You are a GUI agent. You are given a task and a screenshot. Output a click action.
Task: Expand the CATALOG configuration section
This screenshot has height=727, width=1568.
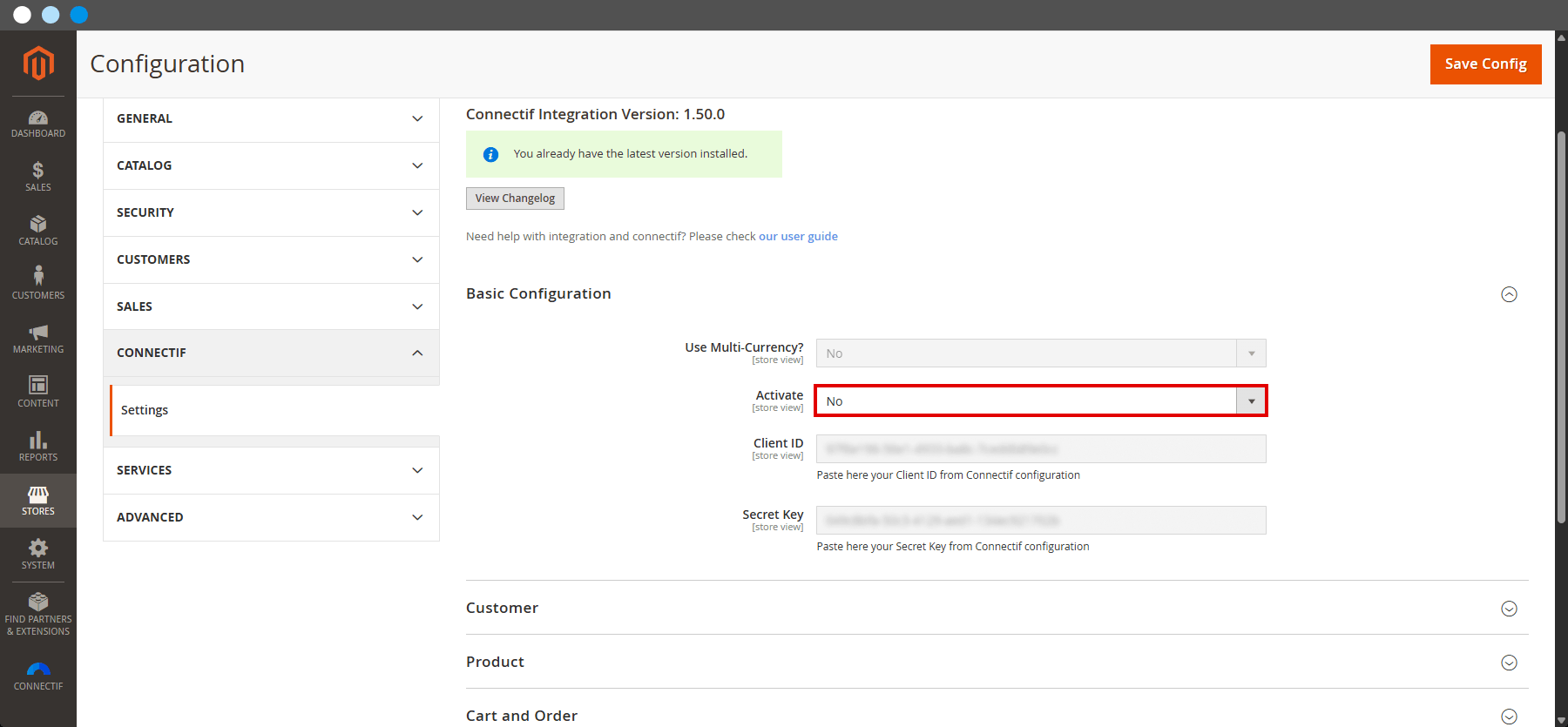click(x=271, y=165)
